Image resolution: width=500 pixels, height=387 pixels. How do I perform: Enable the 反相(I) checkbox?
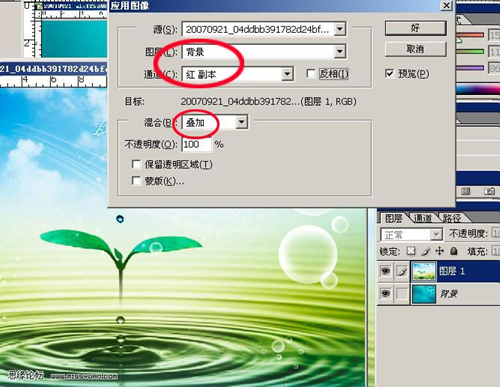click(x=311, y=74)
